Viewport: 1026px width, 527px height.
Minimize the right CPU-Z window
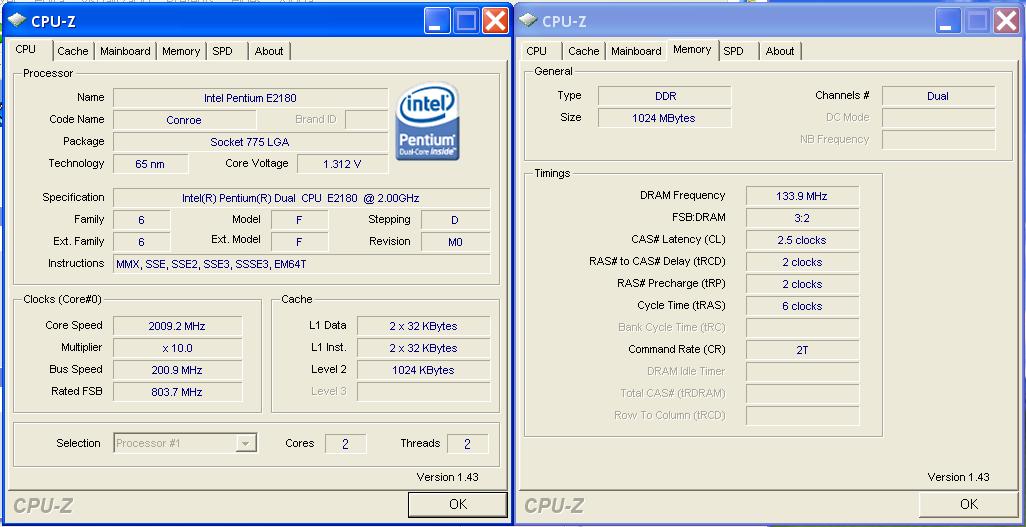click(948, 21)
